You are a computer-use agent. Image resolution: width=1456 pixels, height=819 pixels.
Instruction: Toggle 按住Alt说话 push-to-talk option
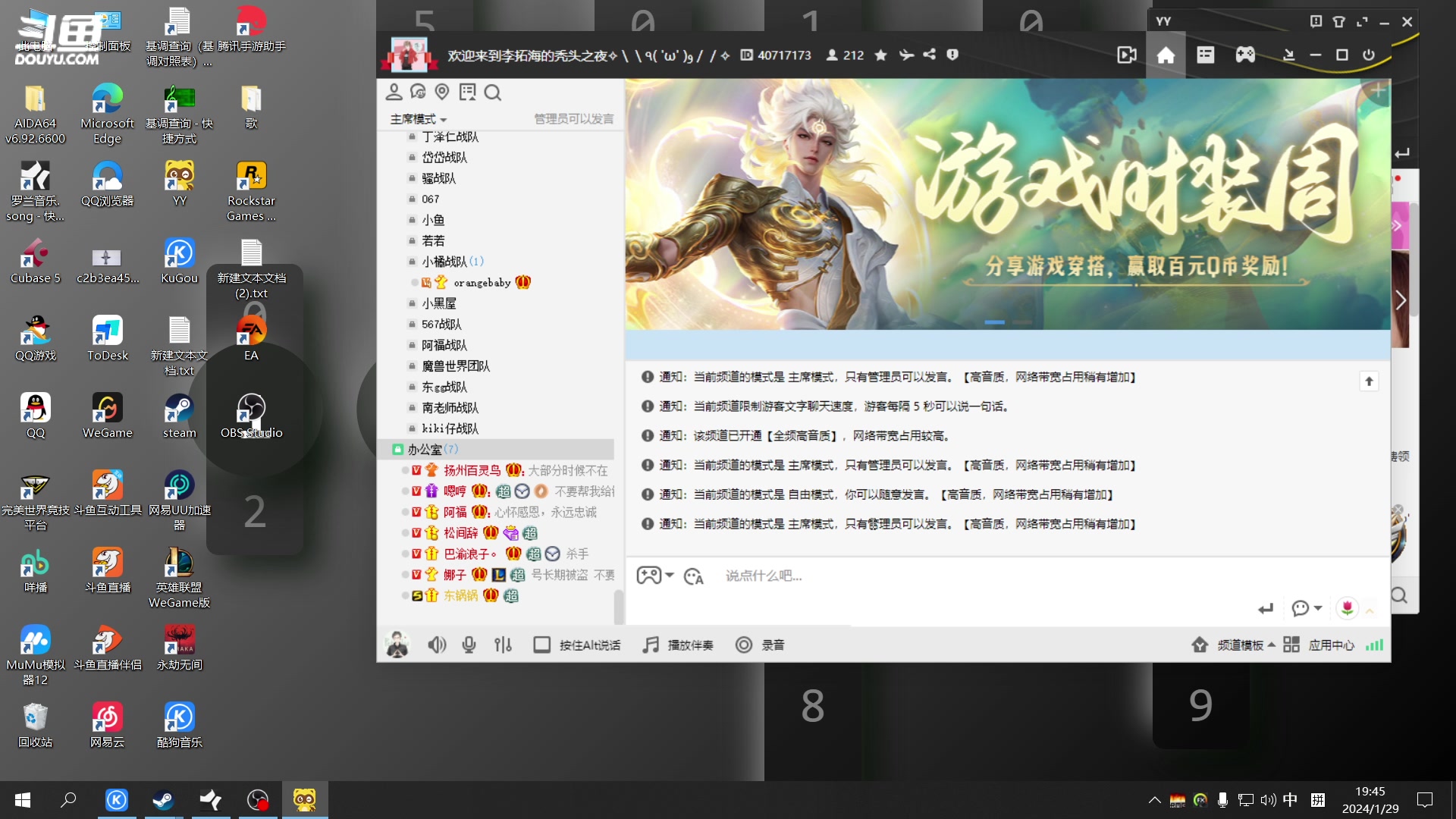click(x=578, y=644)
